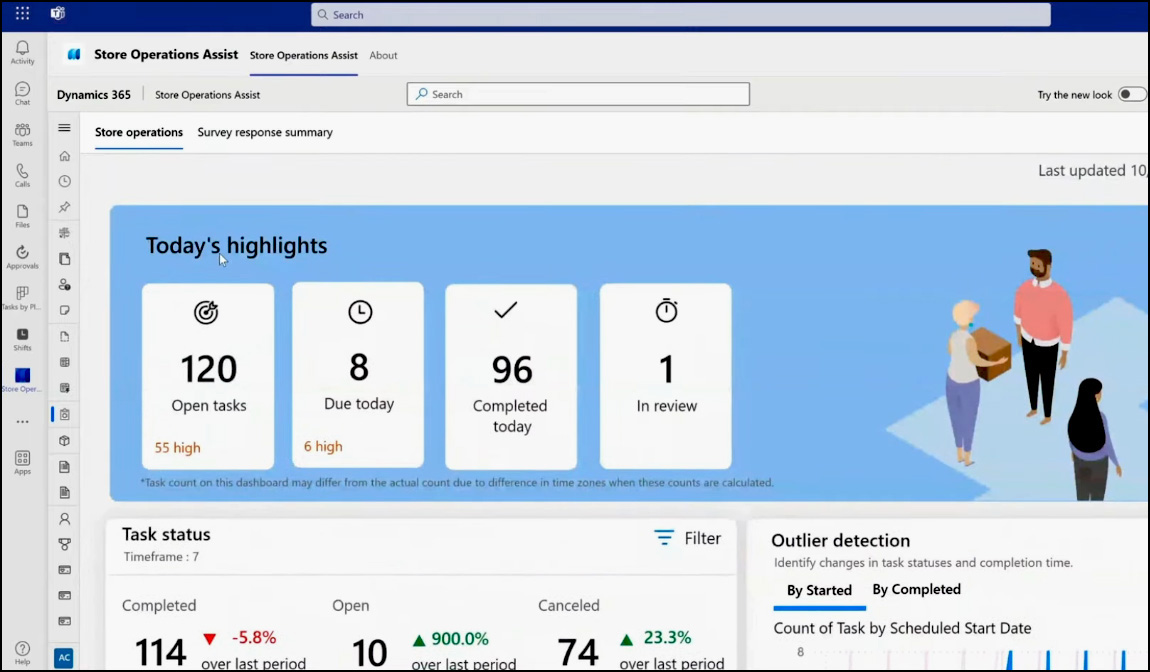The height and width of the screenshot is (672, 1150).
Task: Open Apps store in Teams rail
Action: click(x=22, y=463)
